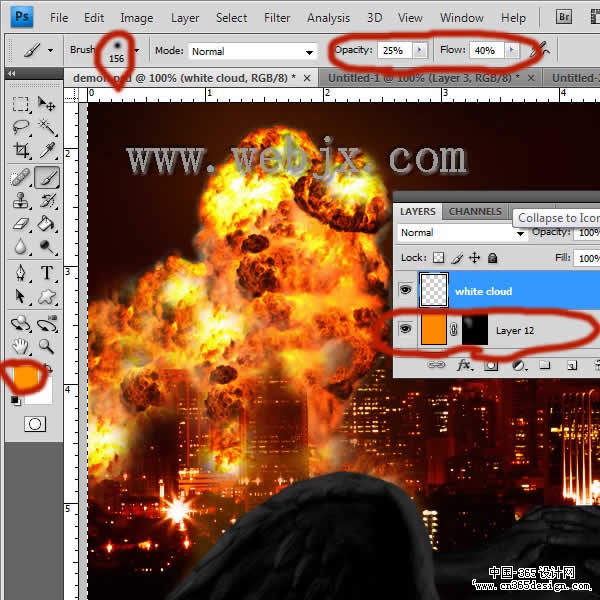
Task: Create new fill or adjustment layer
Action: point(518,365)
